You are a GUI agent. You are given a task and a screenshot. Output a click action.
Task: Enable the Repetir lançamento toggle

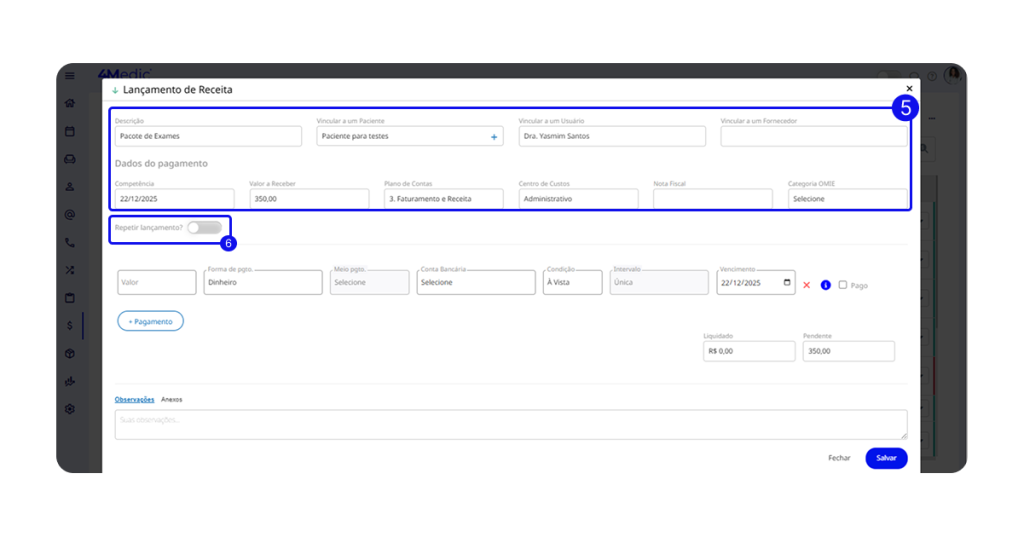[204, 228]
